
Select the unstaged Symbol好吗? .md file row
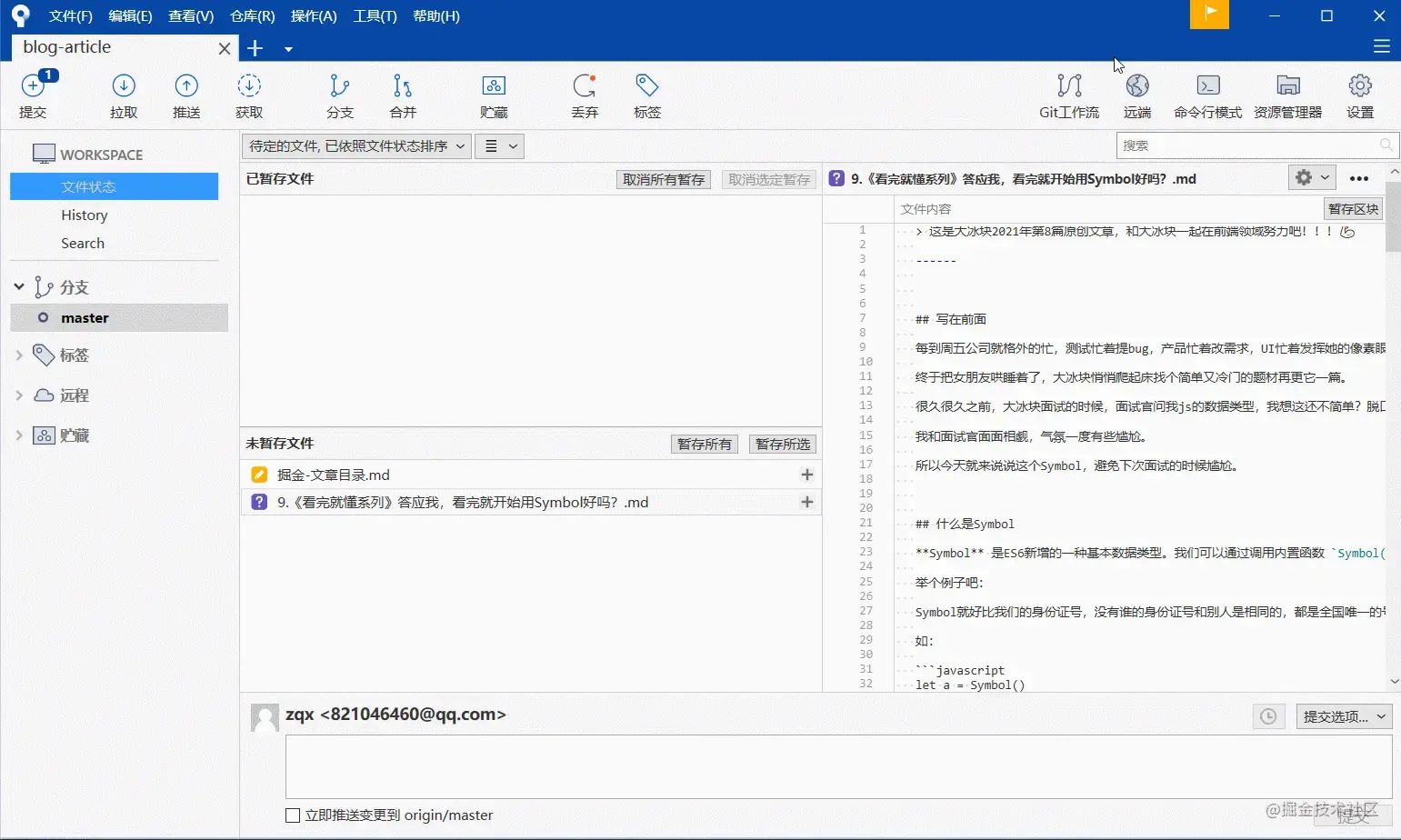tap(531, 502)
